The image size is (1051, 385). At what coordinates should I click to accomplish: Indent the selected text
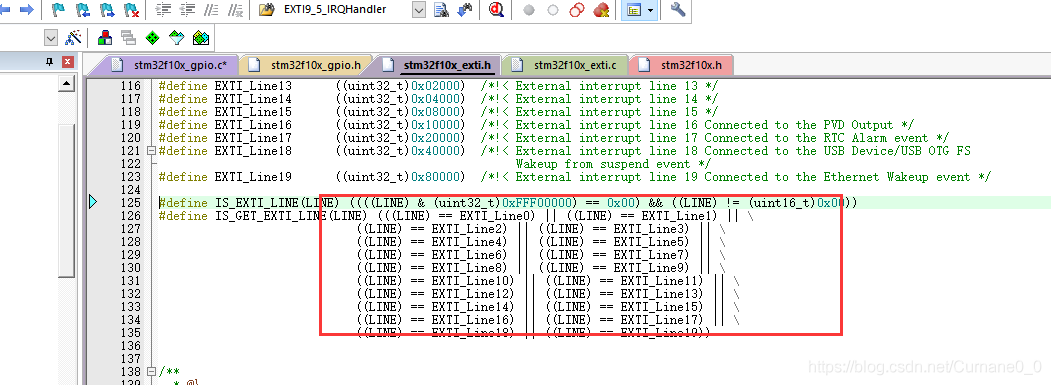point(163,9)
